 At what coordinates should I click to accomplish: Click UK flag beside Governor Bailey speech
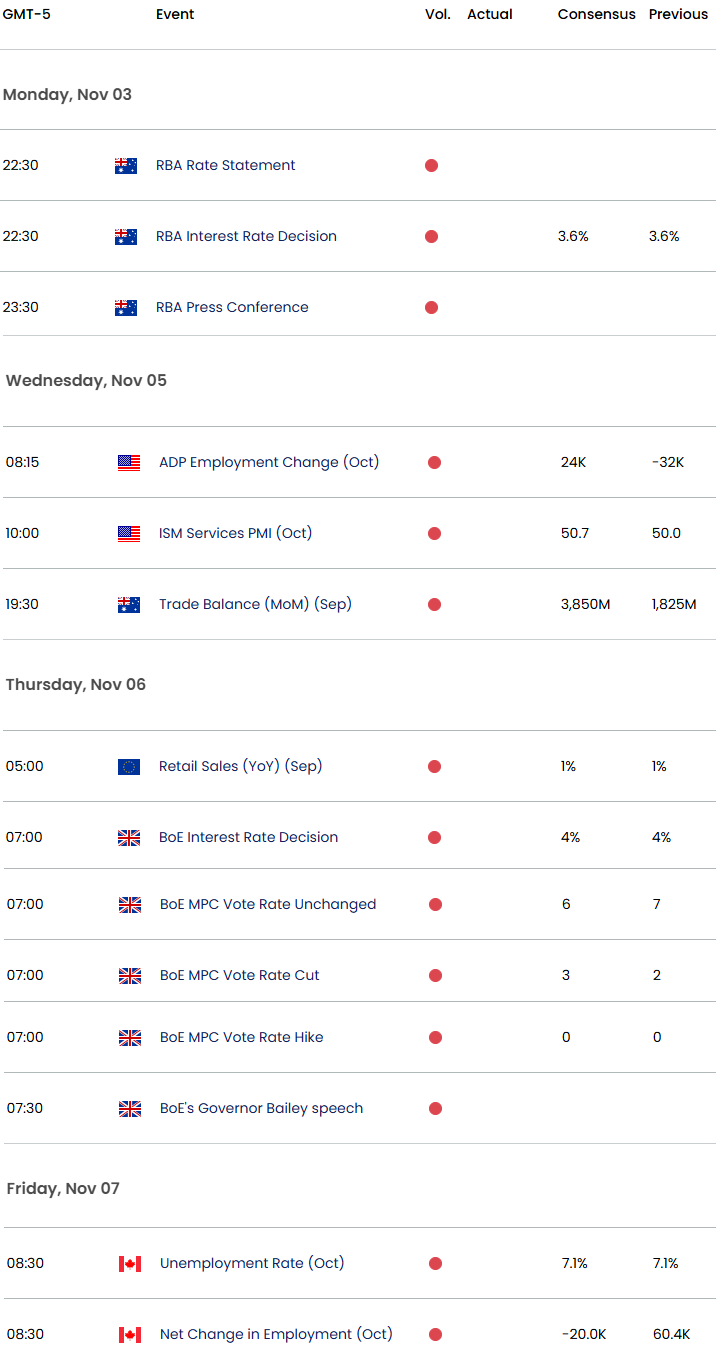click(130, 1109)
